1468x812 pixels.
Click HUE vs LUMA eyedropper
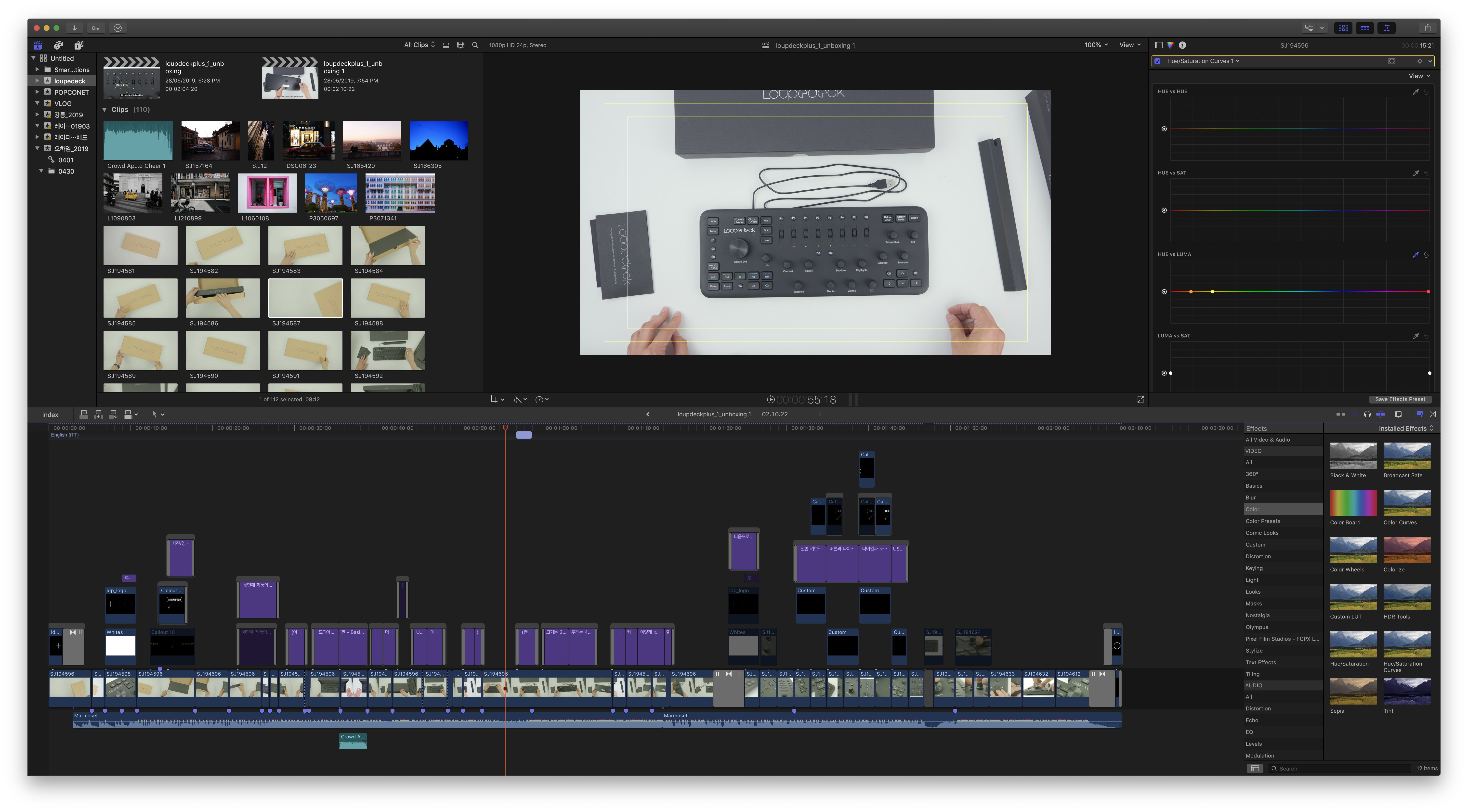pyautogui.click(x=1416, y=255)
